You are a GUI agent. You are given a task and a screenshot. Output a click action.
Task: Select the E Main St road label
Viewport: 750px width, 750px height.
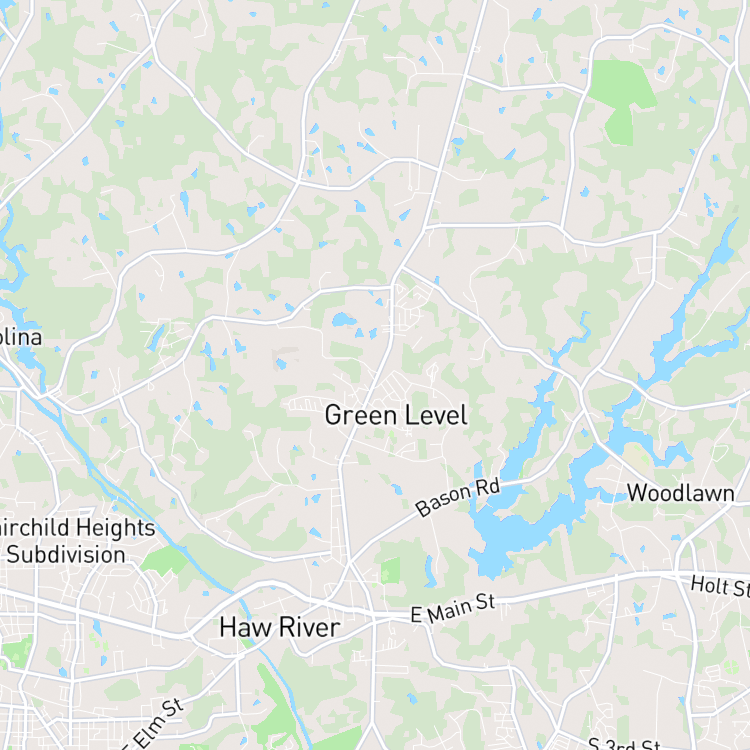[453, 609]
